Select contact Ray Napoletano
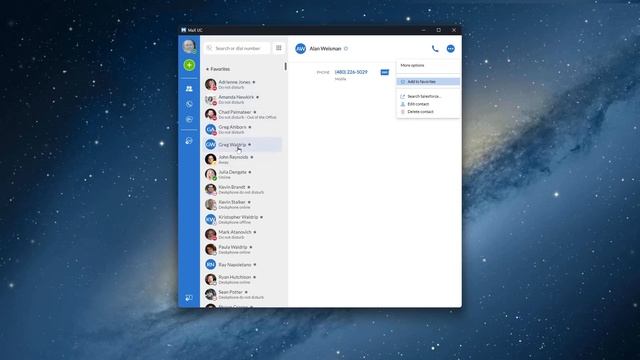The image size is (640, 360). (243, 264)
